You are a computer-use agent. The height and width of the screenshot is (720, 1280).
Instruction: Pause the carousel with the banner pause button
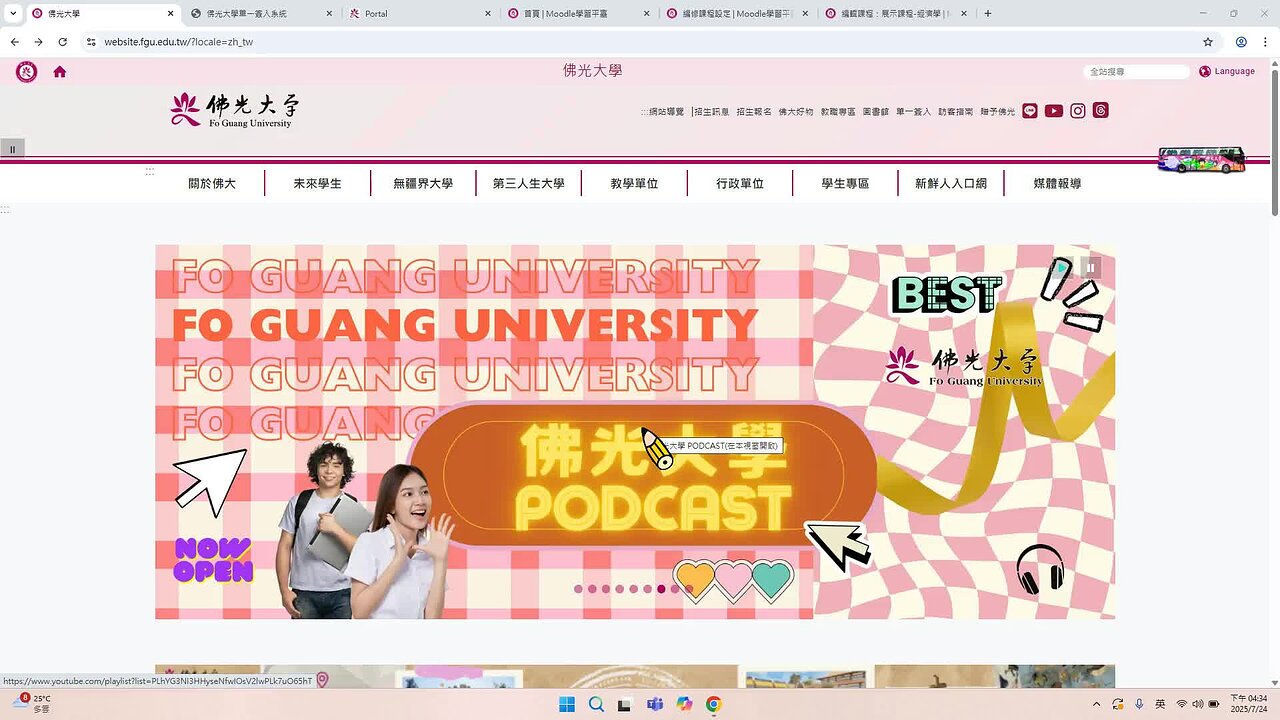[x=1091, y=267]
